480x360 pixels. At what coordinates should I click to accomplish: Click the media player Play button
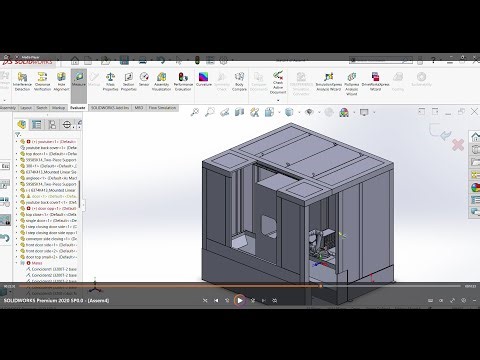[239, 300]
